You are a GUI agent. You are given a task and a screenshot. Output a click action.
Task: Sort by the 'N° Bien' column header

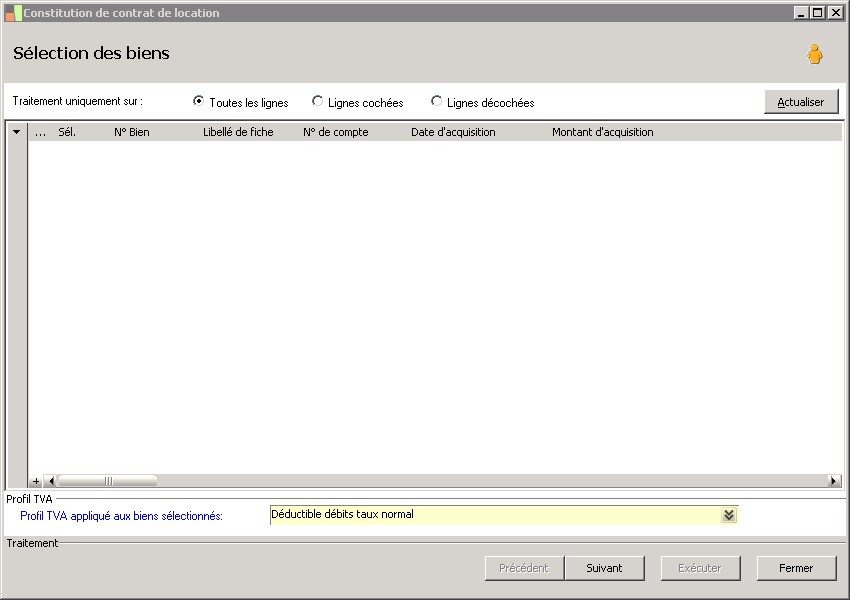[x=132, y=132]
